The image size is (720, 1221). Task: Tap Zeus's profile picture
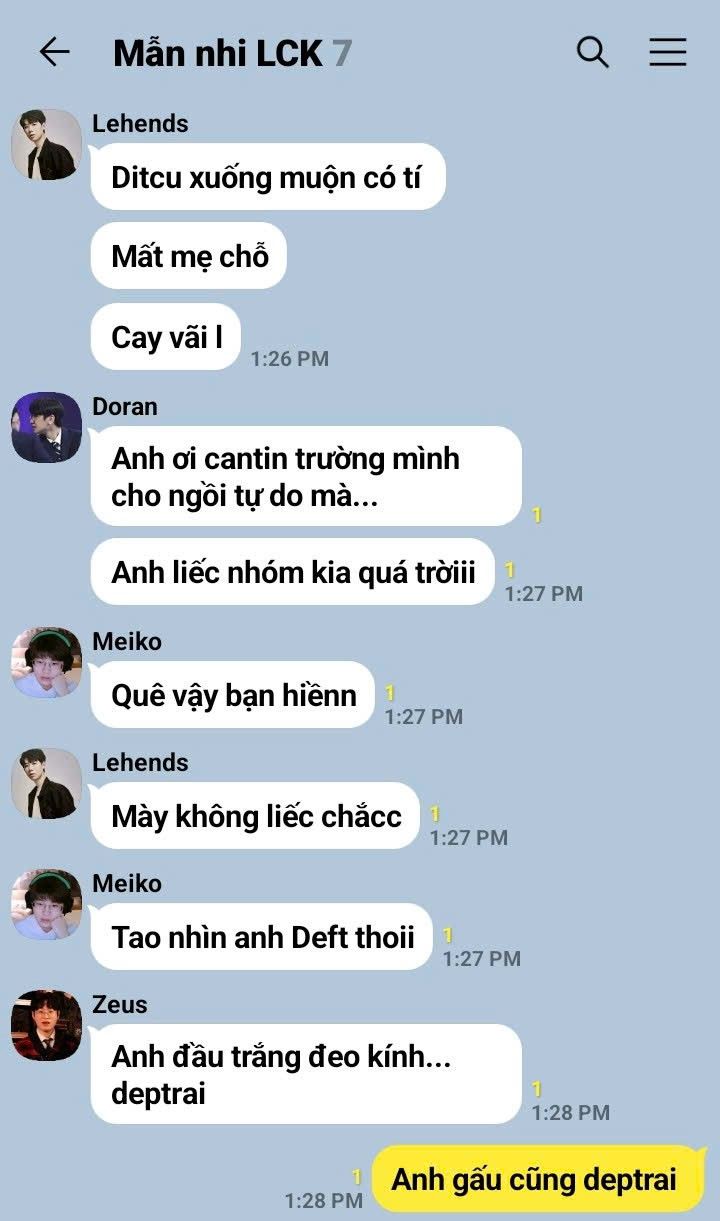point(46,1026)
